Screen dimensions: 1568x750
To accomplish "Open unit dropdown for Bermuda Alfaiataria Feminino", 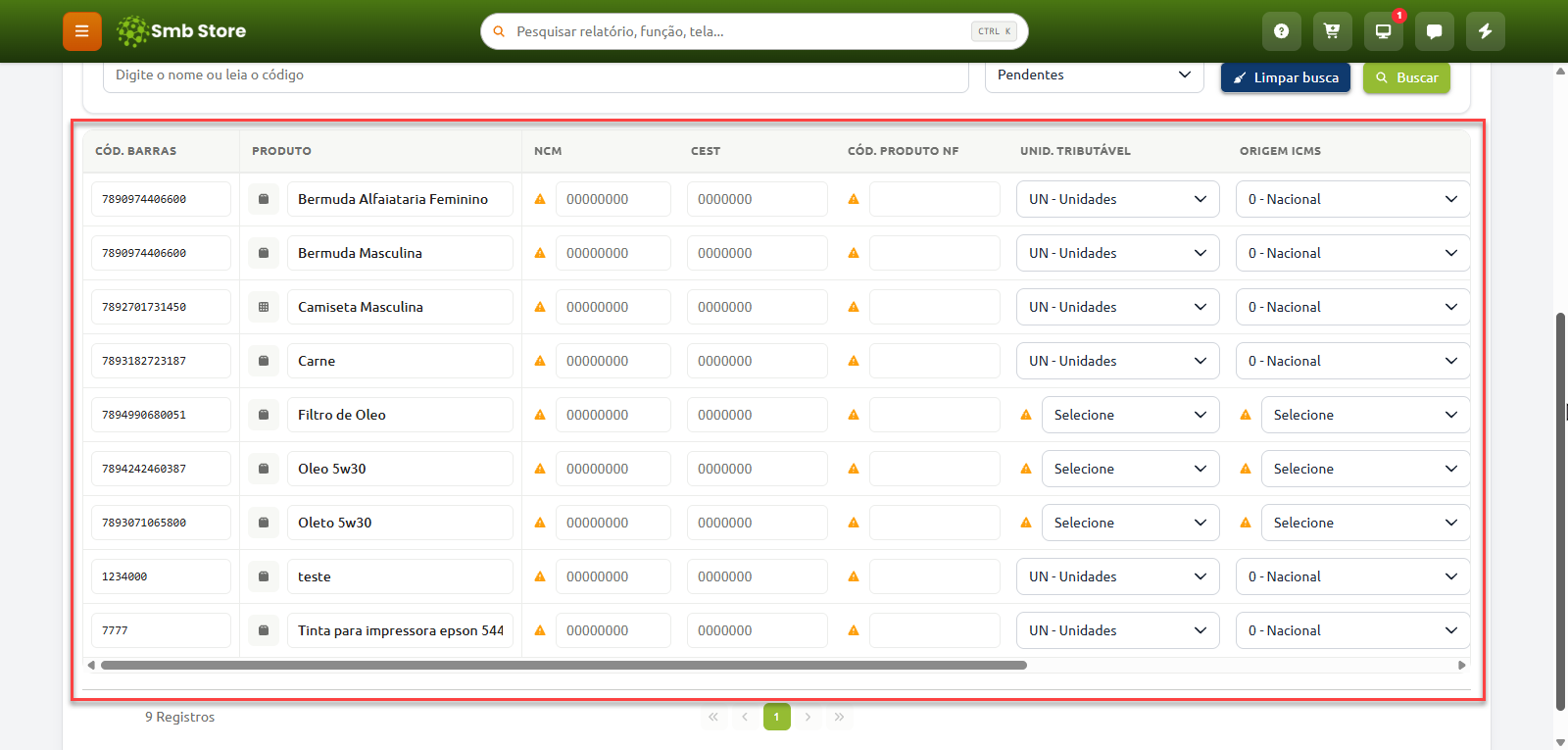I will 1117,199.
